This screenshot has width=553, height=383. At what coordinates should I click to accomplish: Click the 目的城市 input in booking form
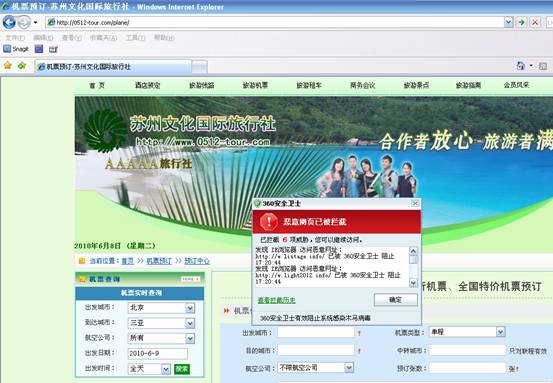click(316, 350)
